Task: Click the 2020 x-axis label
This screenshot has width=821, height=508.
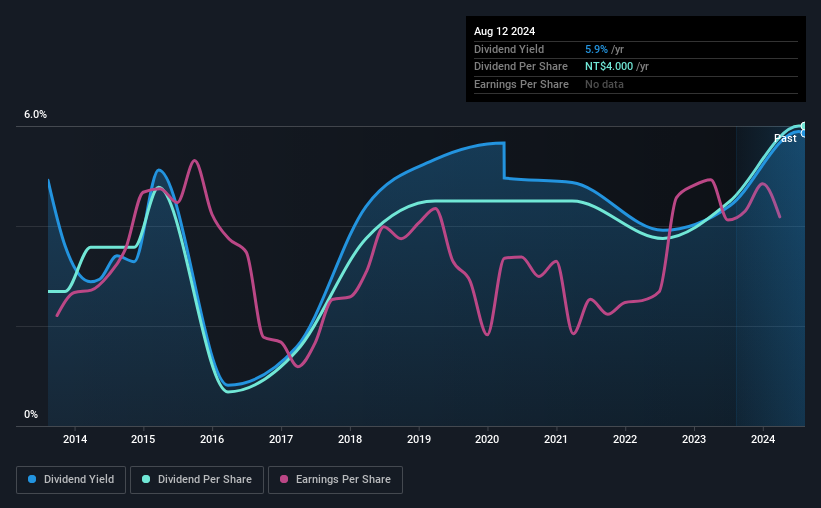Action: coord(487,439)
